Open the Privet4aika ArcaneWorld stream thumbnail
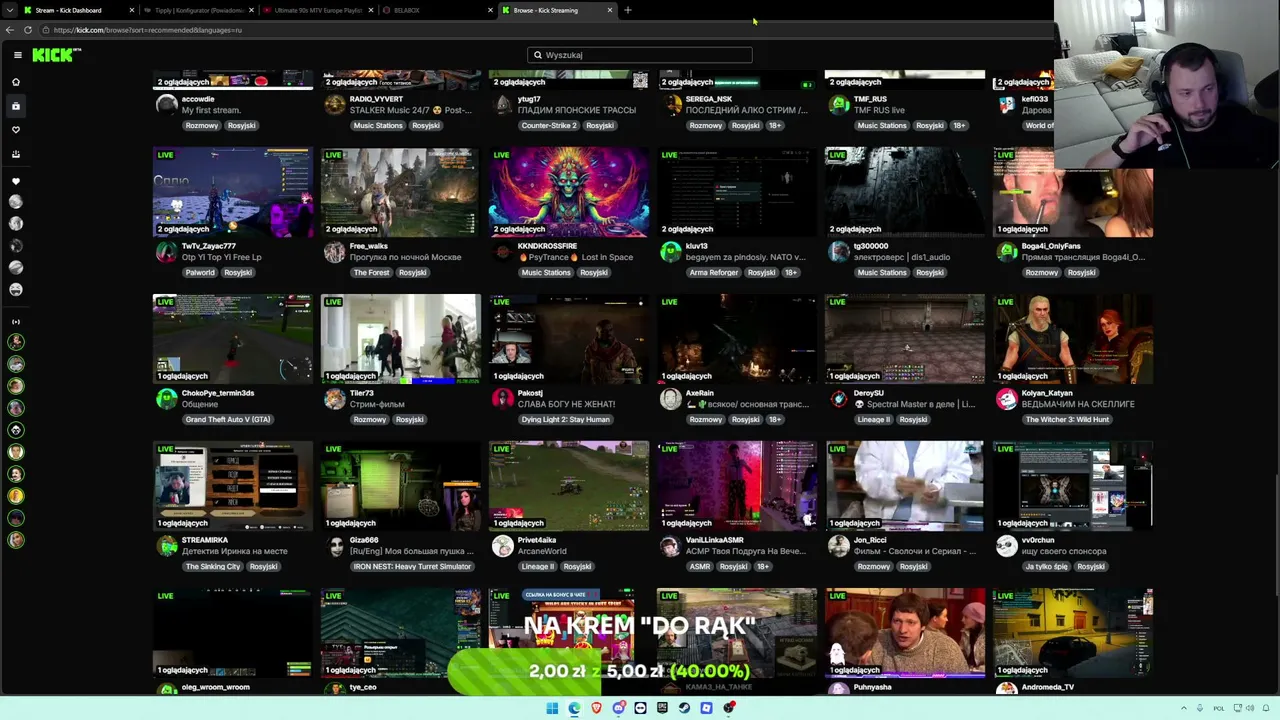The image size is (1280, 720). (569, 486)
